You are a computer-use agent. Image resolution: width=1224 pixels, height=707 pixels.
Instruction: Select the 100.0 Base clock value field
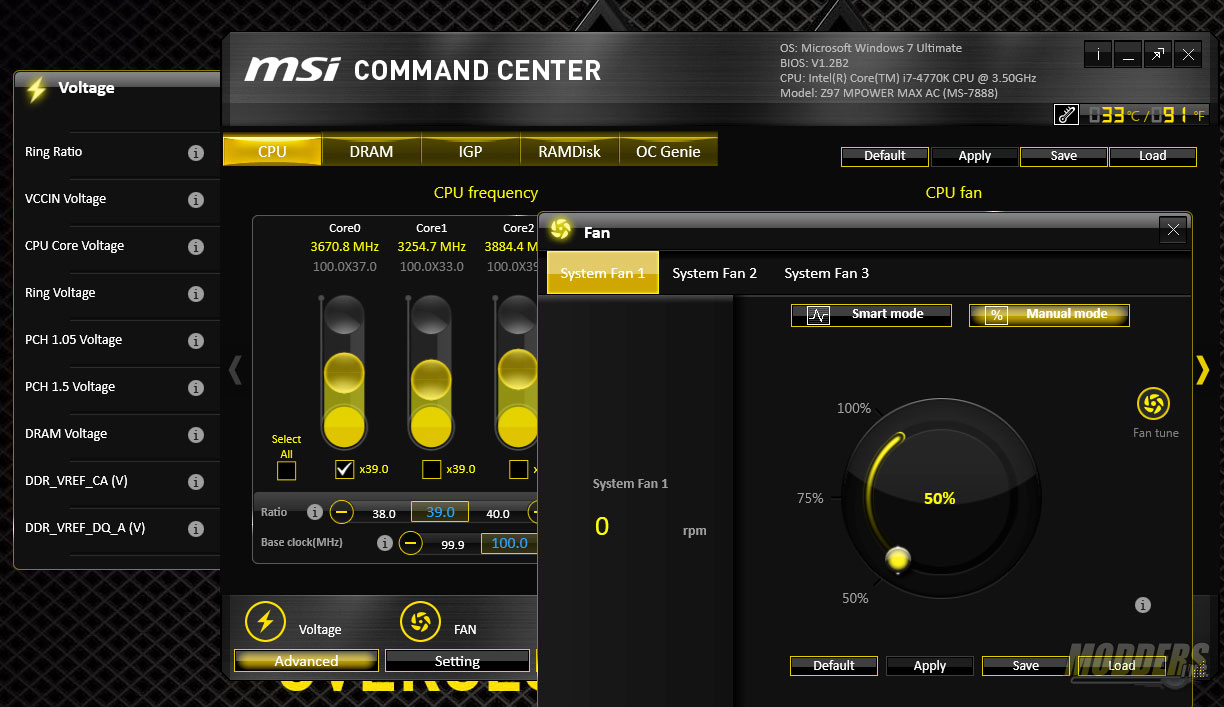pos(509,543)
